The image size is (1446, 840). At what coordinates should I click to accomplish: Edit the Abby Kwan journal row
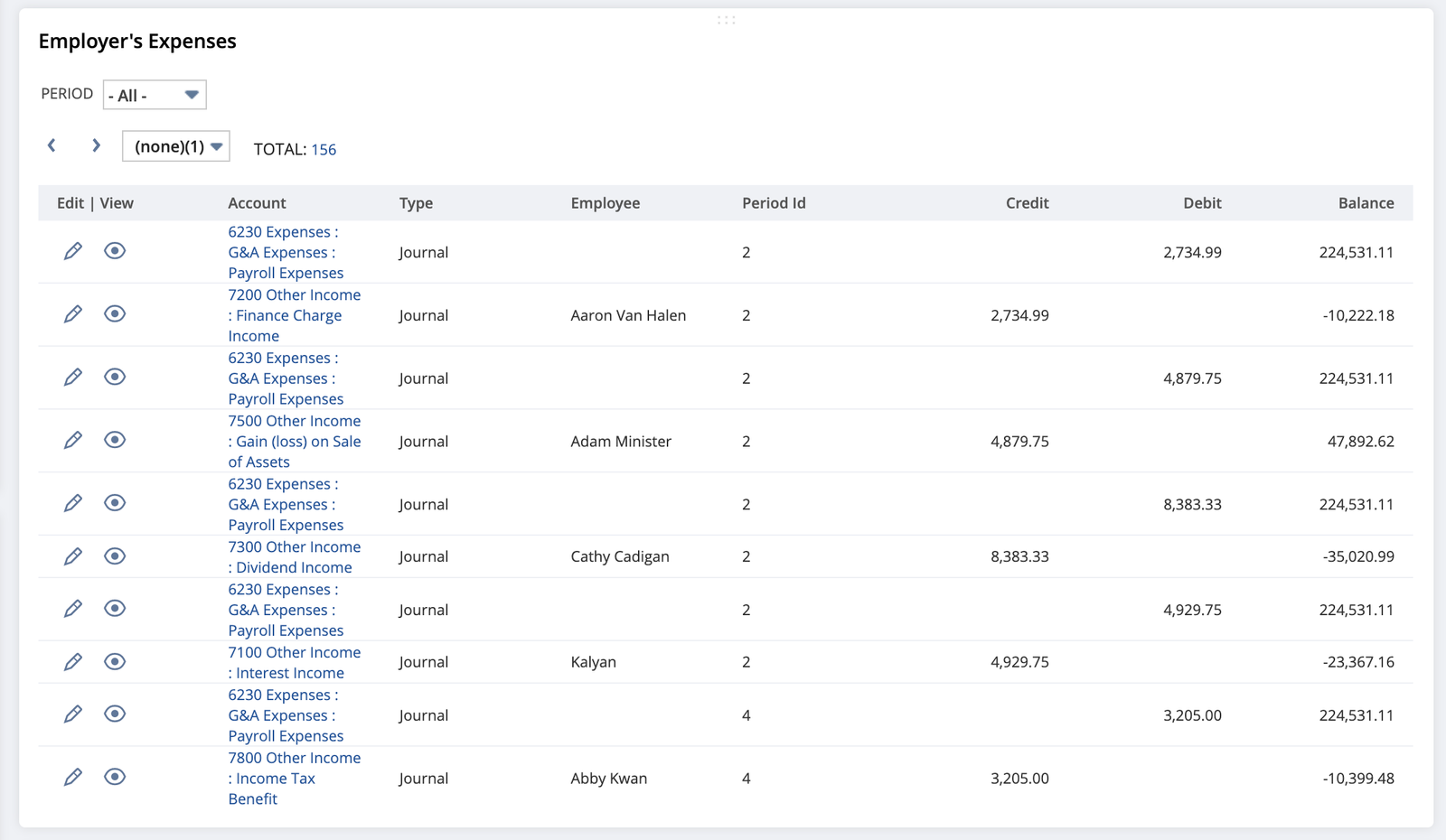coord(73,777)
